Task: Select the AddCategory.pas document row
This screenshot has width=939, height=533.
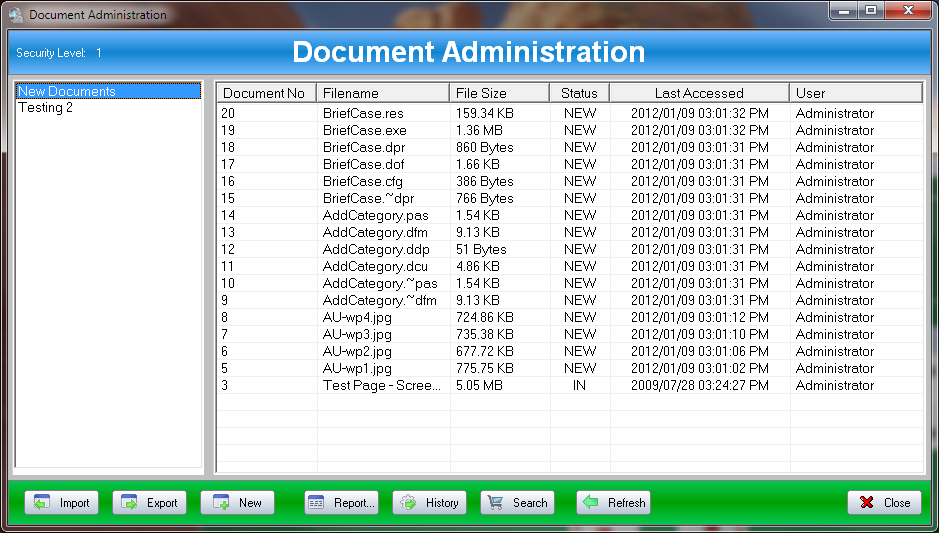Action: tap(375, 215)
